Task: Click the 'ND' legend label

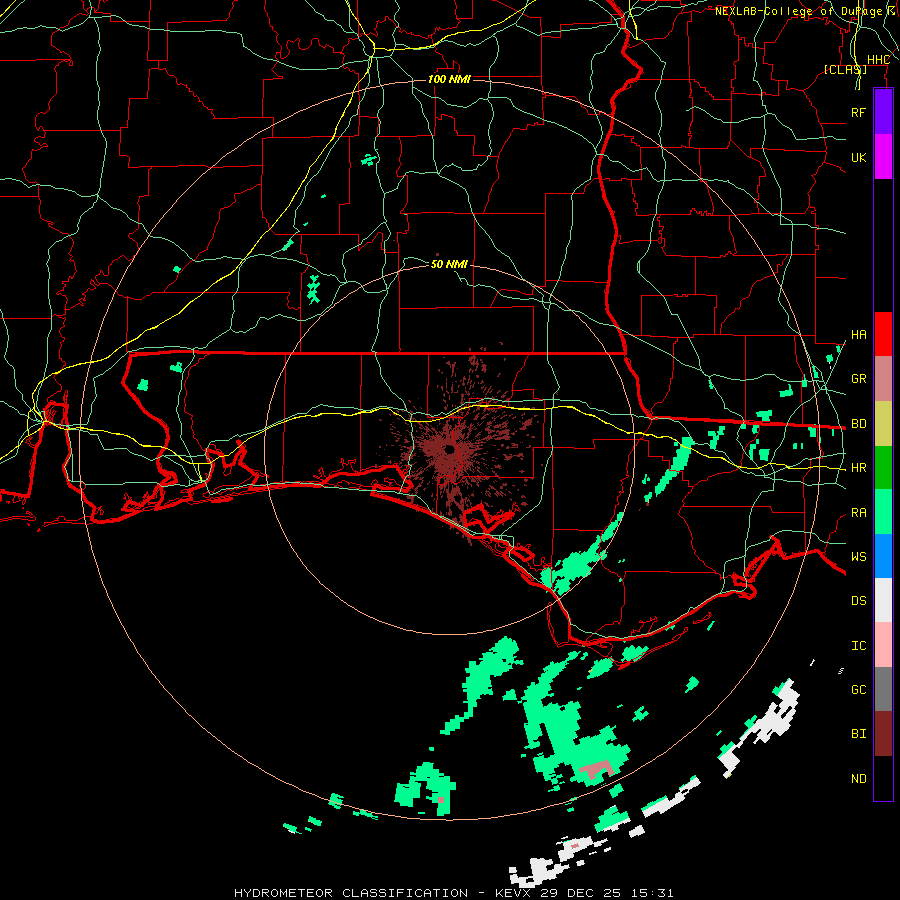Action: pos(858,779)
